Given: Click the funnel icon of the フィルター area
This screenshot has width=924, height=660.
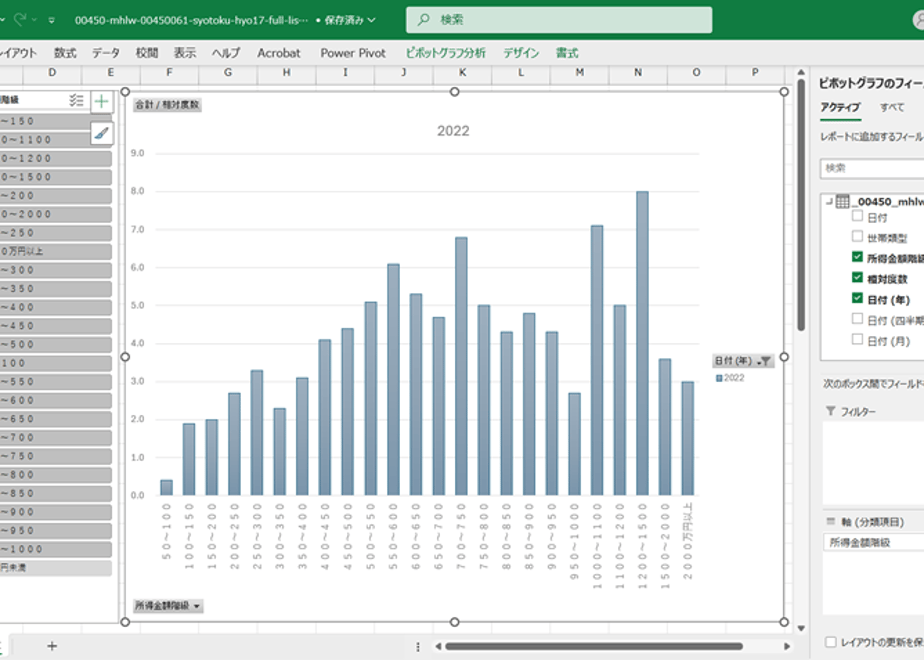Looking at the screenshot, I should [x=830, y=411].
